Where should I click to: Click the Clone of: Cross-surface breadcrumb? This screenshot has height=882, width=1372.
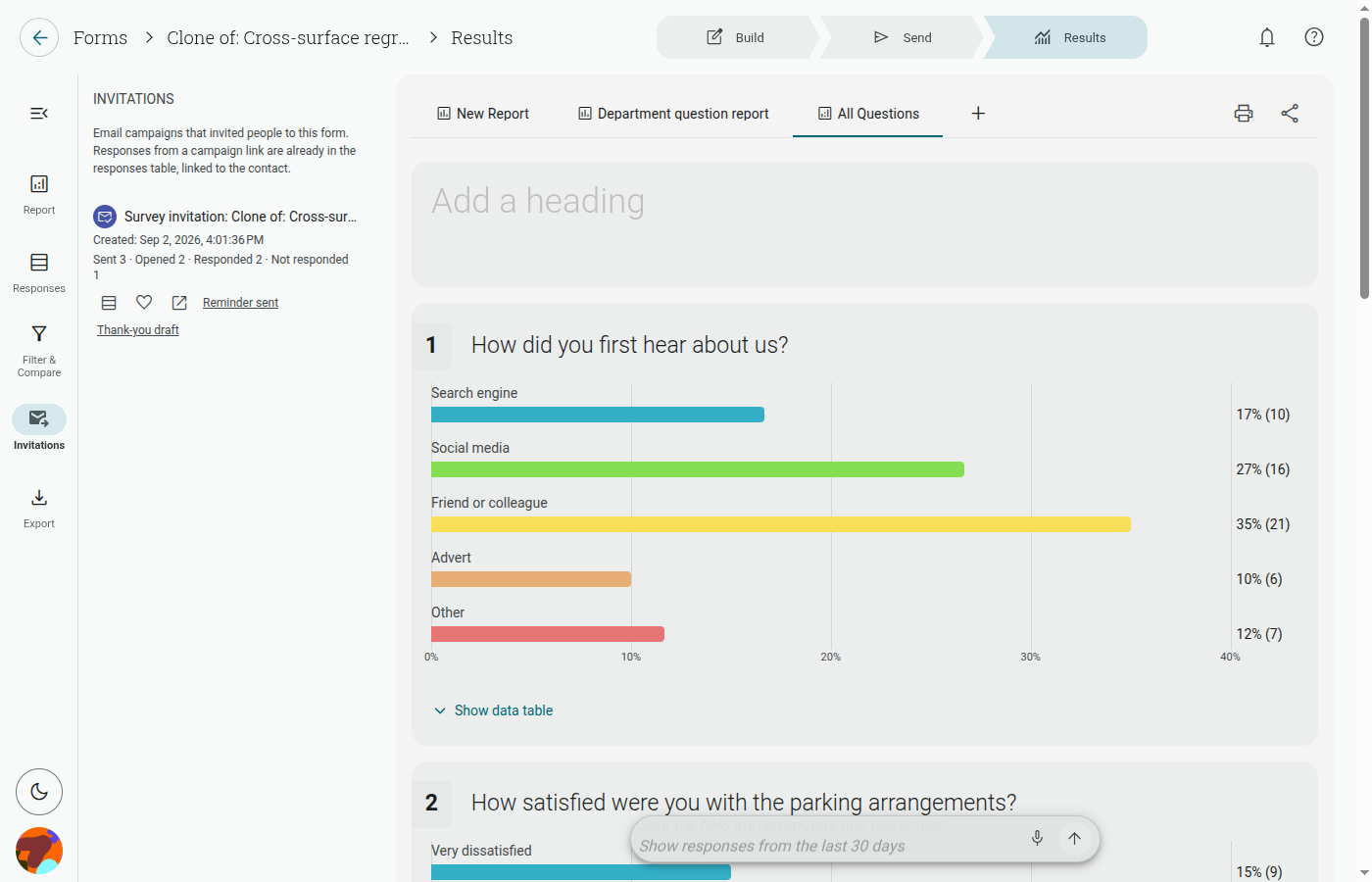(x=288, y=37)
